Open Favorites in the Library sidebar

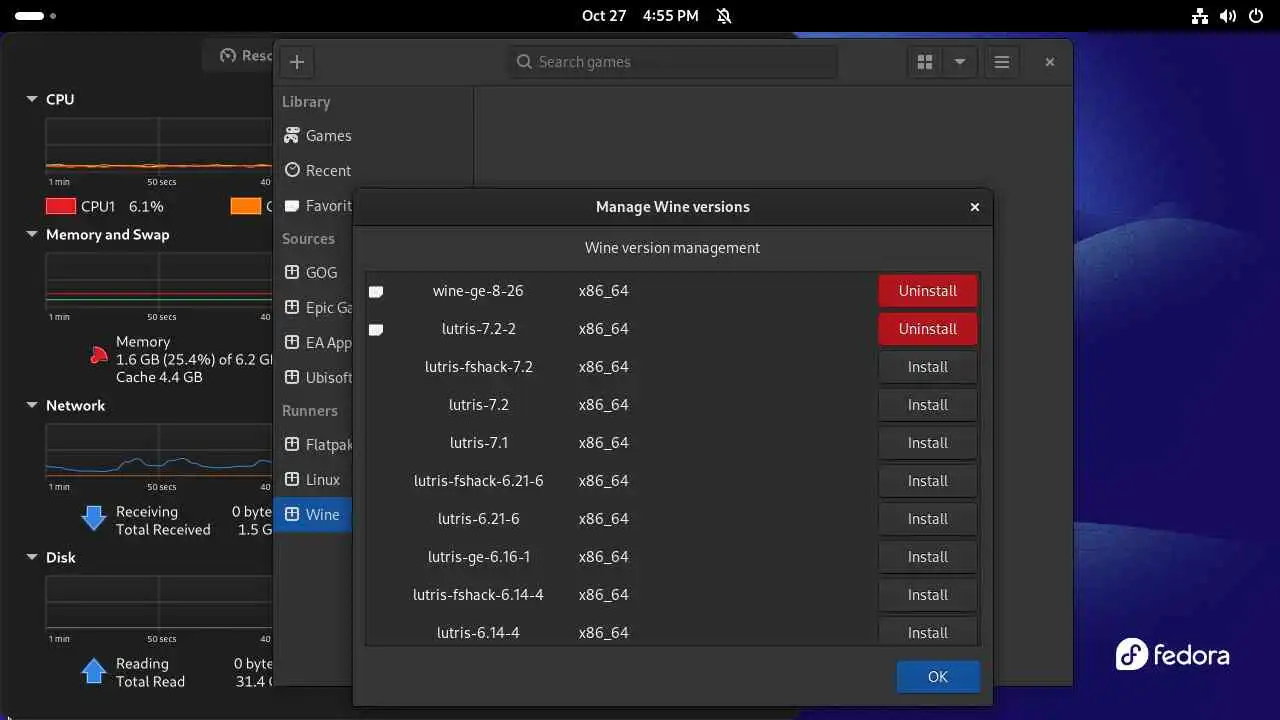click(314, 206)
